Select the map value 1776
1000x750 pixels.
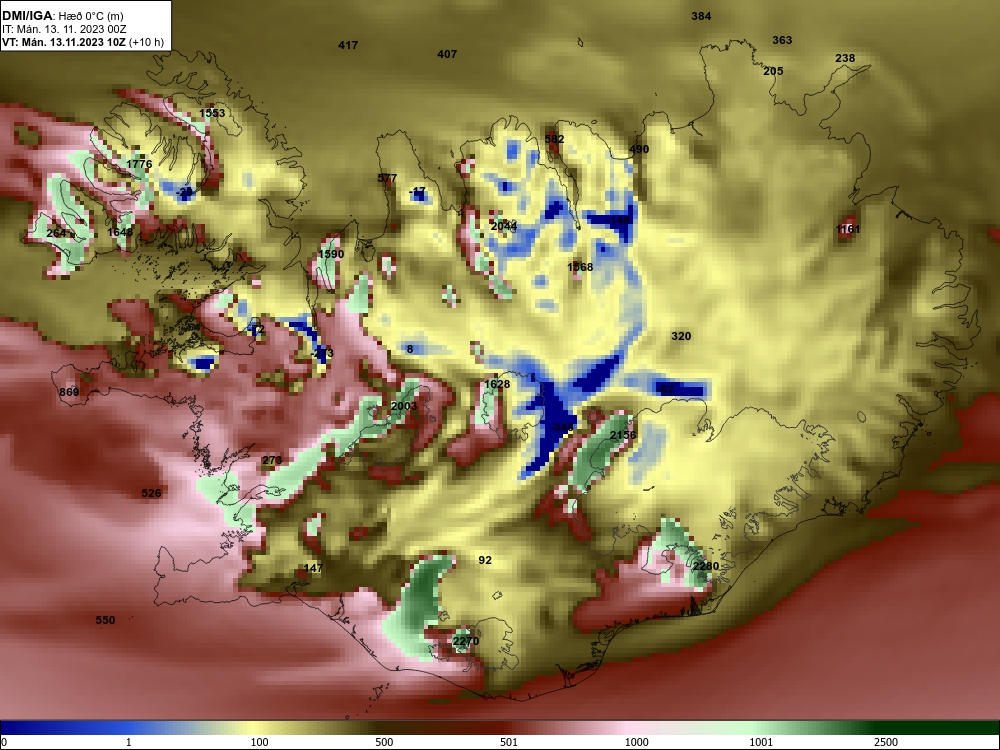click(139, 164)
